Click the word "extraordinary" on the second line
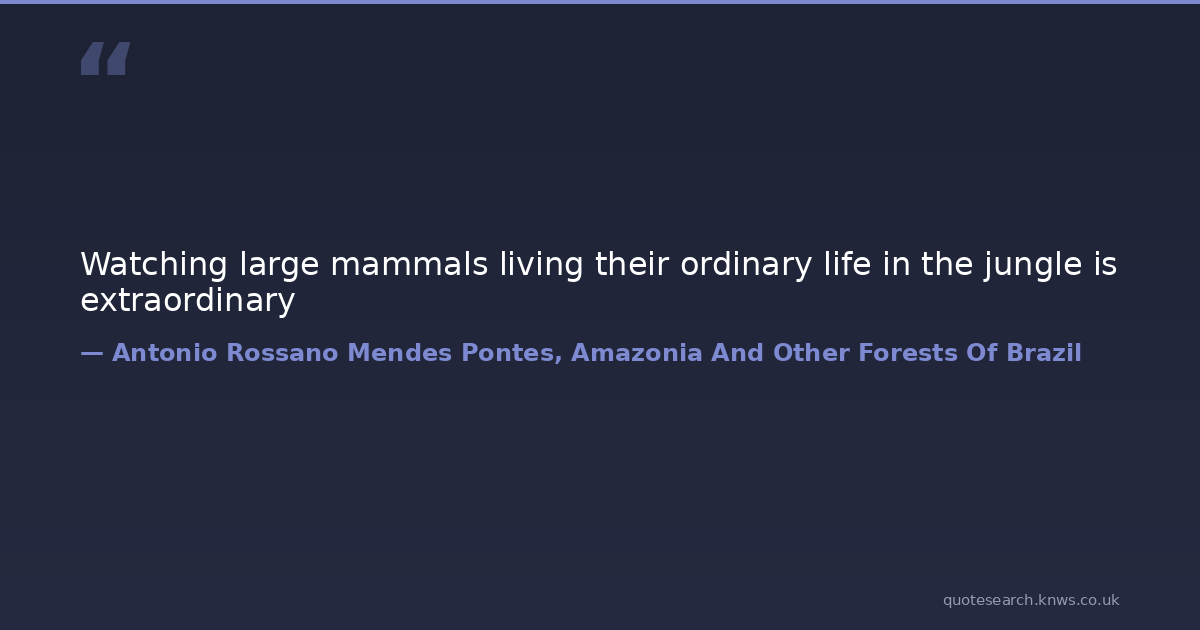This screenshot has width=1200, height=630. (x=187, y=301)
